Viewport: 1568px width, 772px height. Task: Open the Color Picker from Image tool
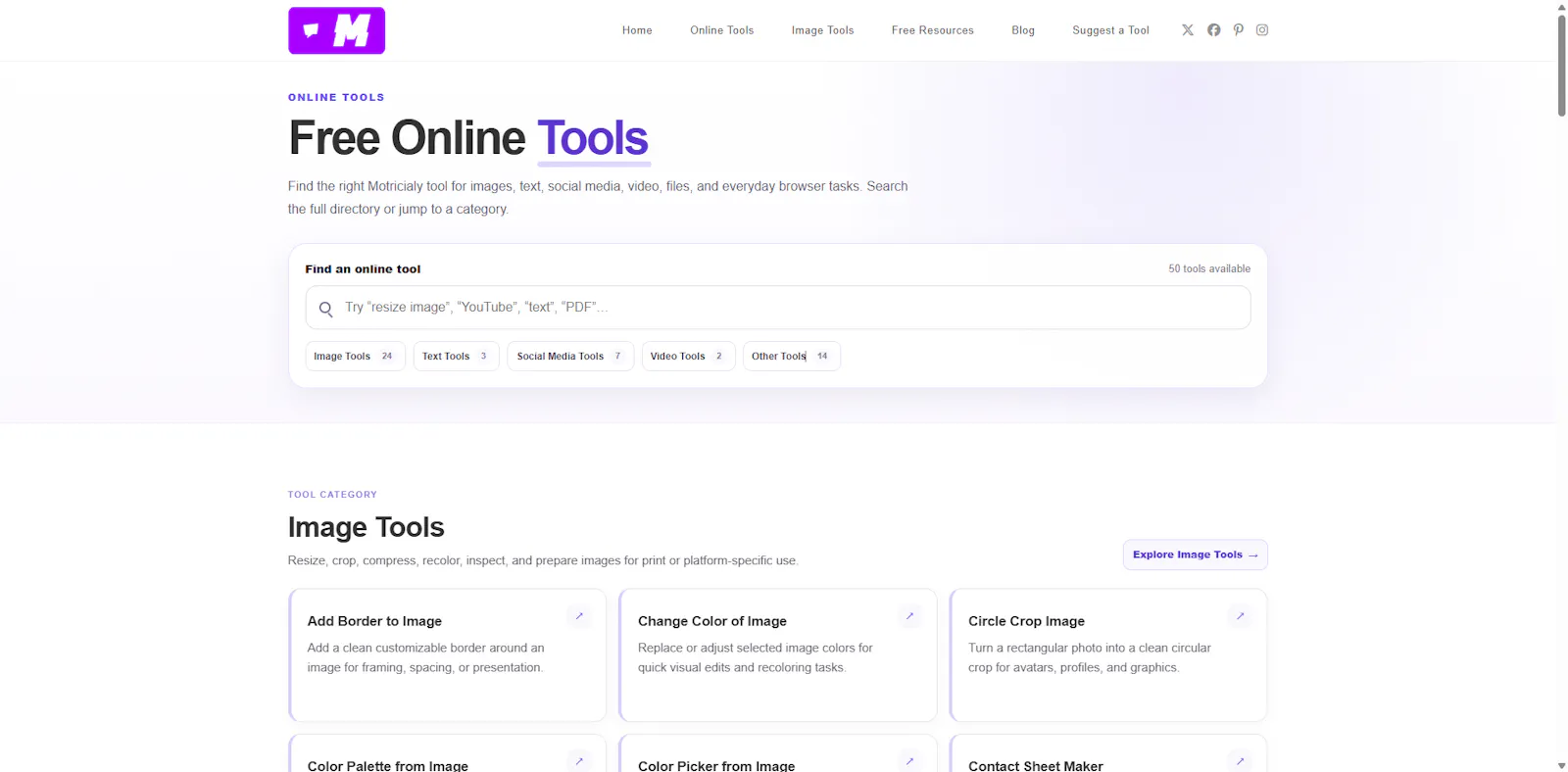[x=778, y=753]
